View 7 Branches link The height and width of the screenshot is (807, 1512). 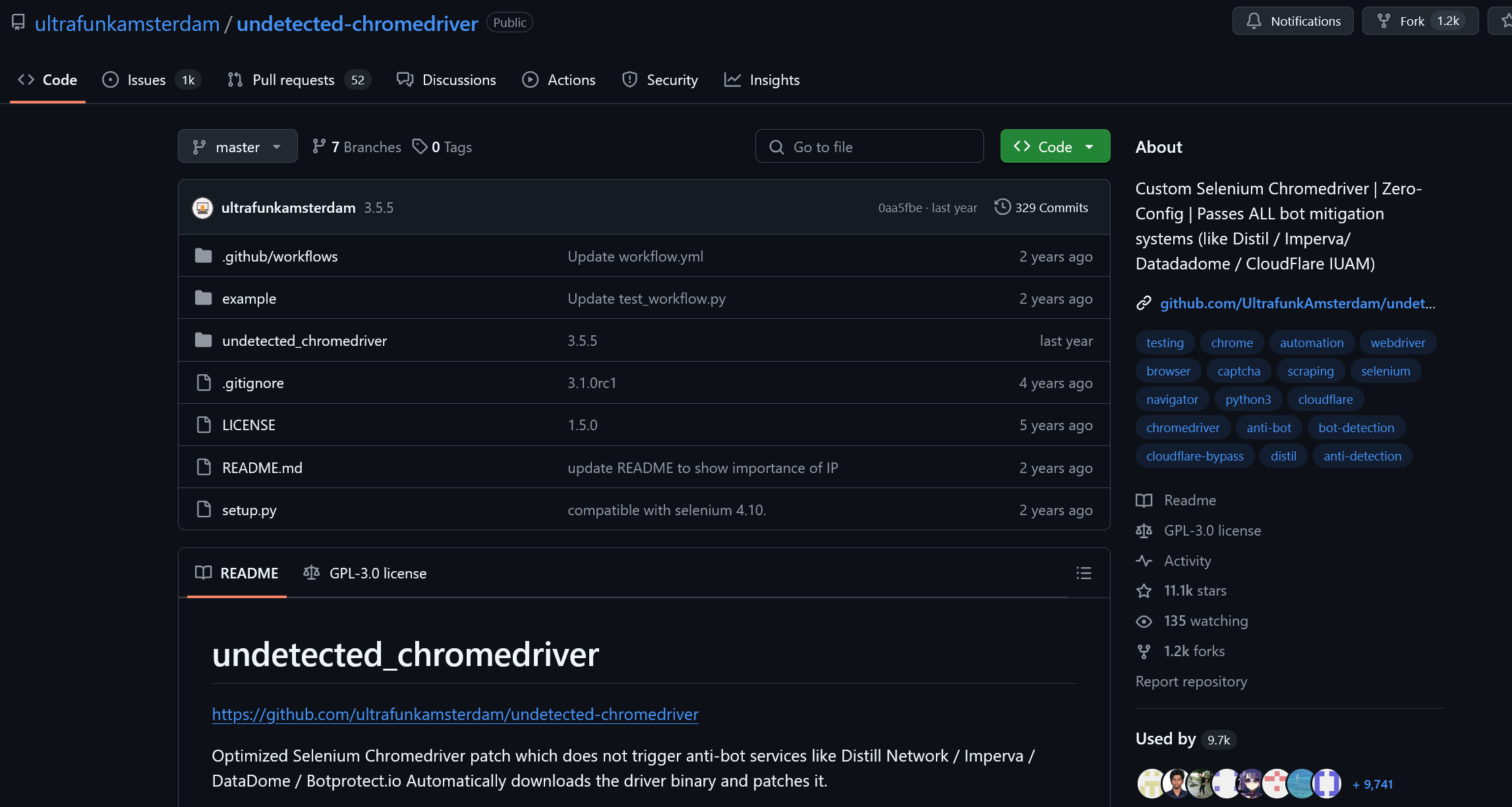tap(357, 146)
